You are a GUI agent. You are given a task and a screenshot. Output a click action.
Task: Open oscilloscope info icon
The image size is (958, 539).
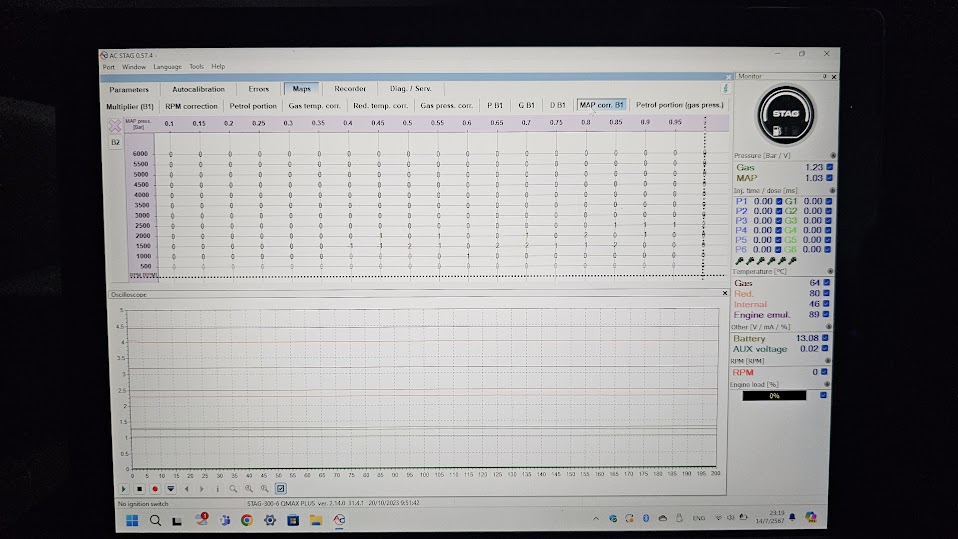coord(218,489)
